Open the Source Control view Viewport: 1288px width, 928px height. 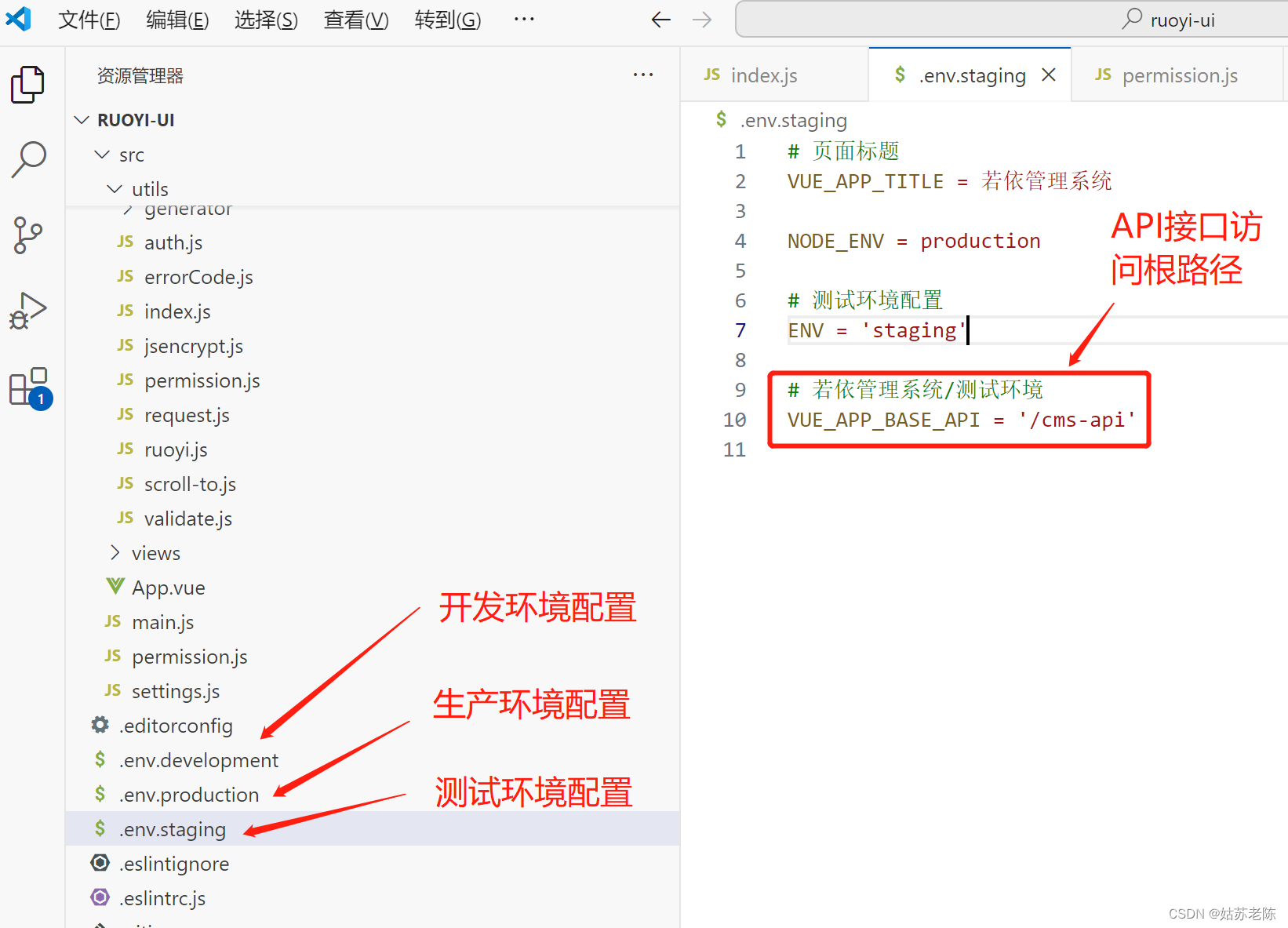pyautogui.click(x=28, y=235)
